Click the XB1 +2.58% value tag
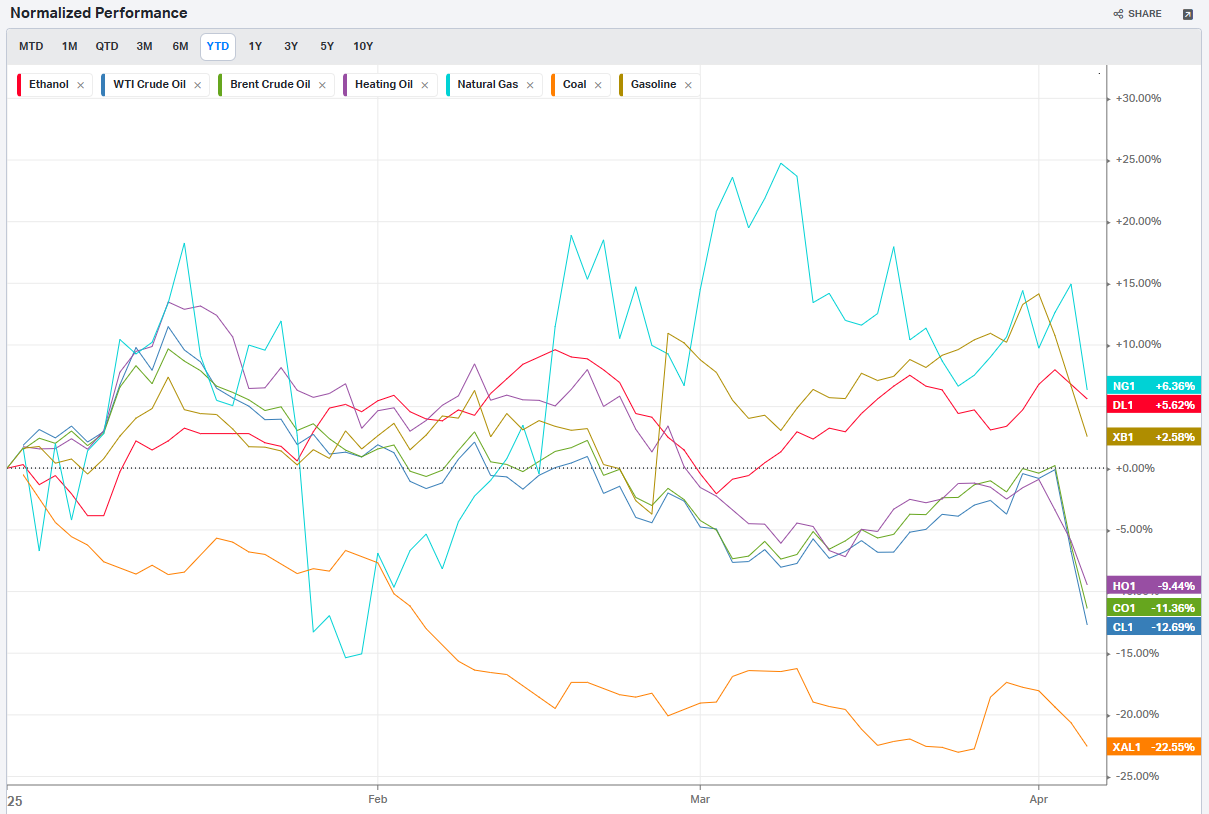Viewport: 1209px width, 814px height. [1154, 437]
